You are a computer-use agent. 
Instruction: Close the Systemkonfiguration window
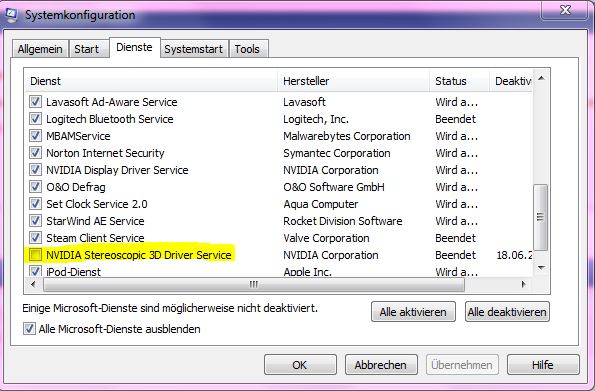pos(565,9)
